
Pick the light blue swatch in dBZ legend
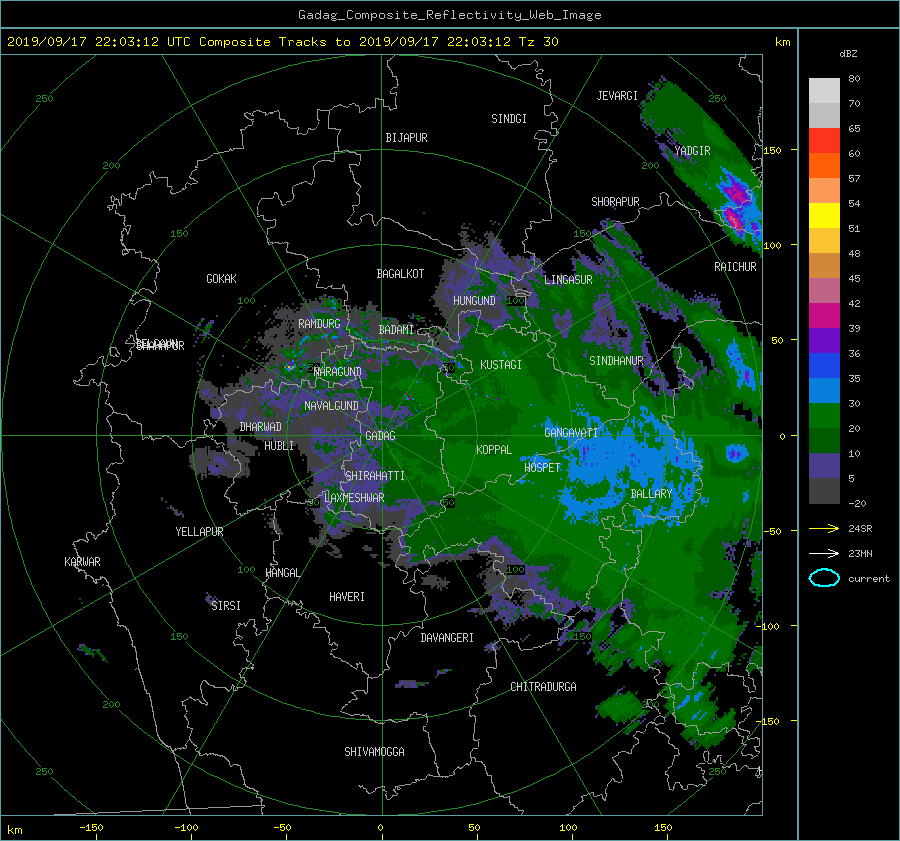coord(824,390)
